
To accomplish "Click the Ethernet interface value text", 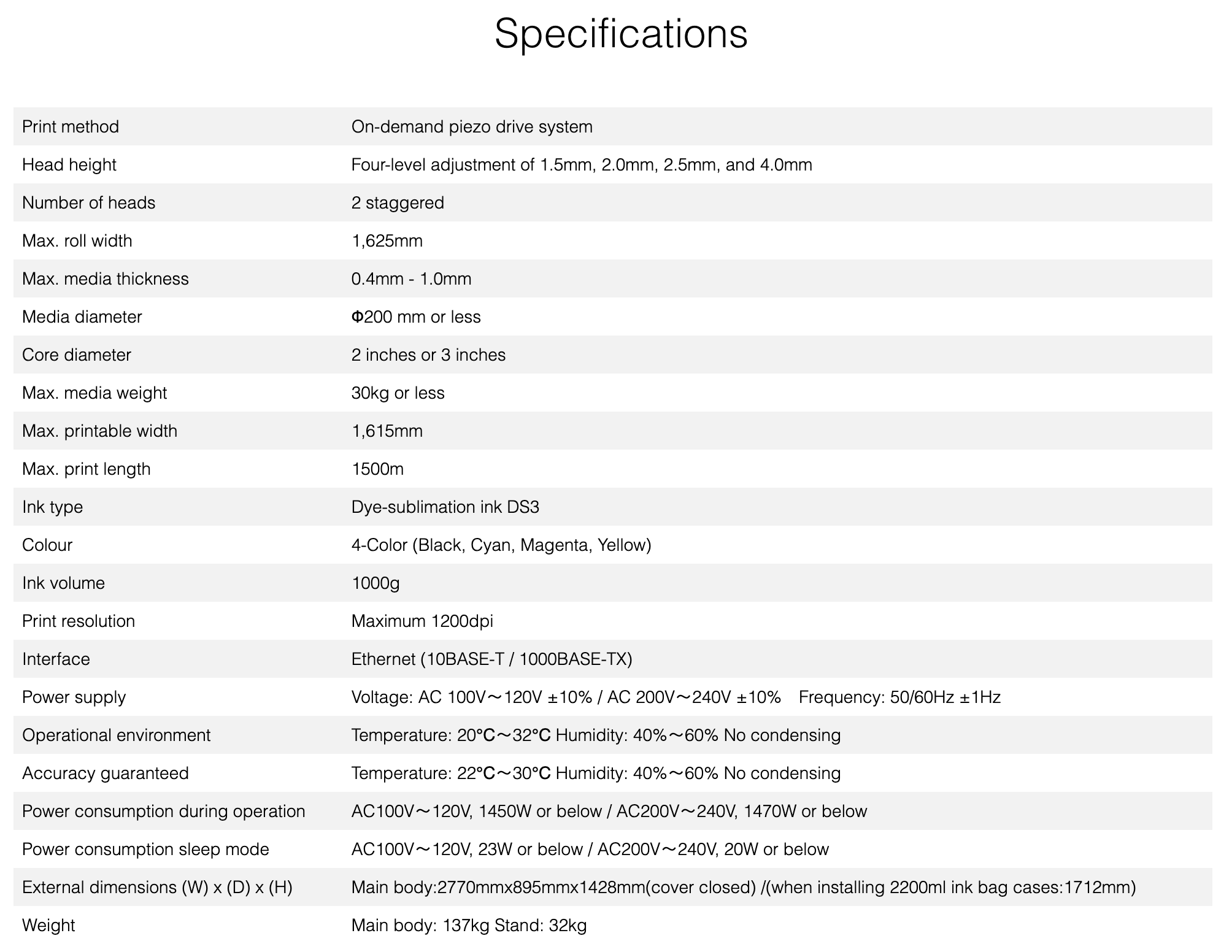I will (491, 659).
